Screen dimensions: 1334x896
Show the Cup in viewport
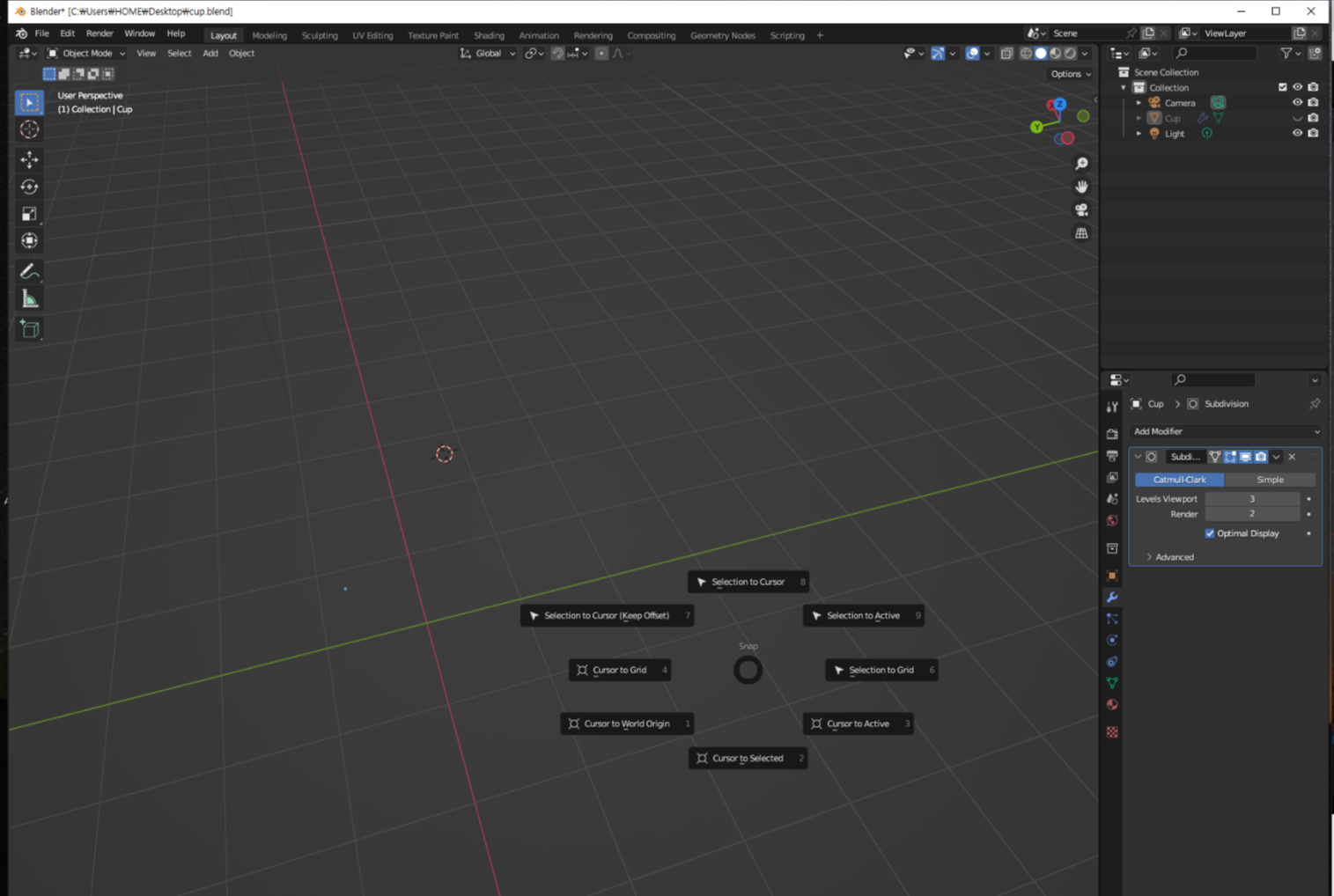[1297, 118]
